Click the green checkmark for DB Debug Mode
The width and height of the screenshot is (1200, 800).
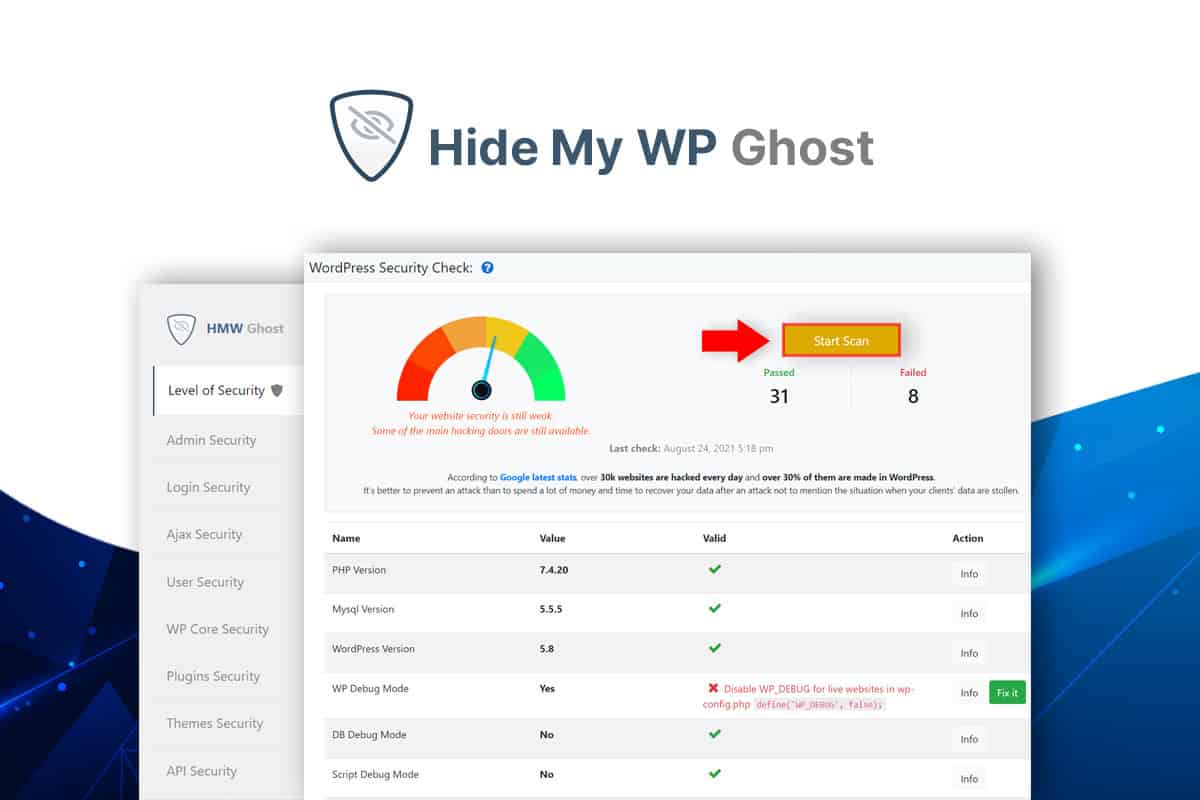714,735
